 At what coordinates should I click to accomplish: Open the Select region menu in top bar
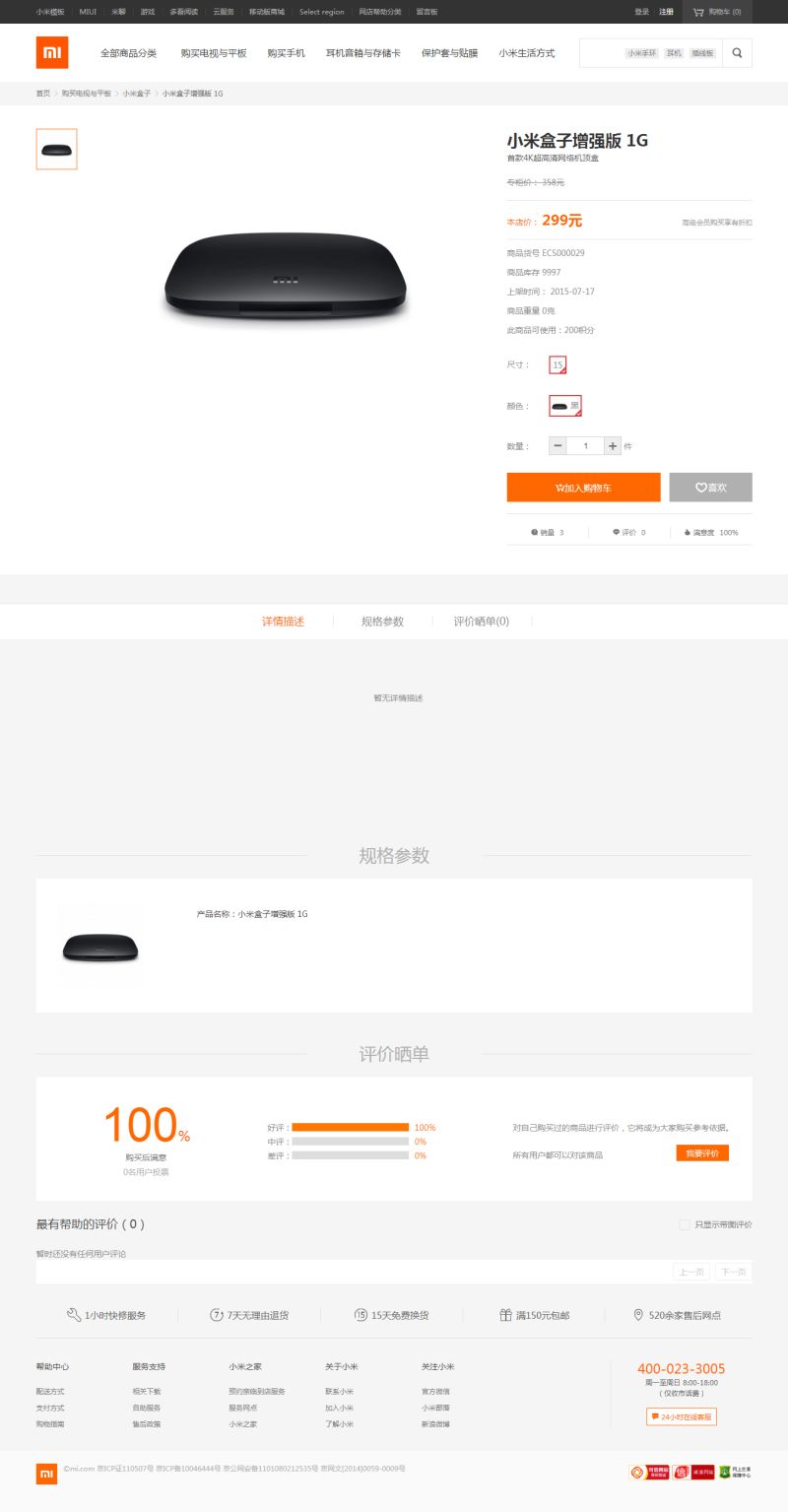click(322, 12)
